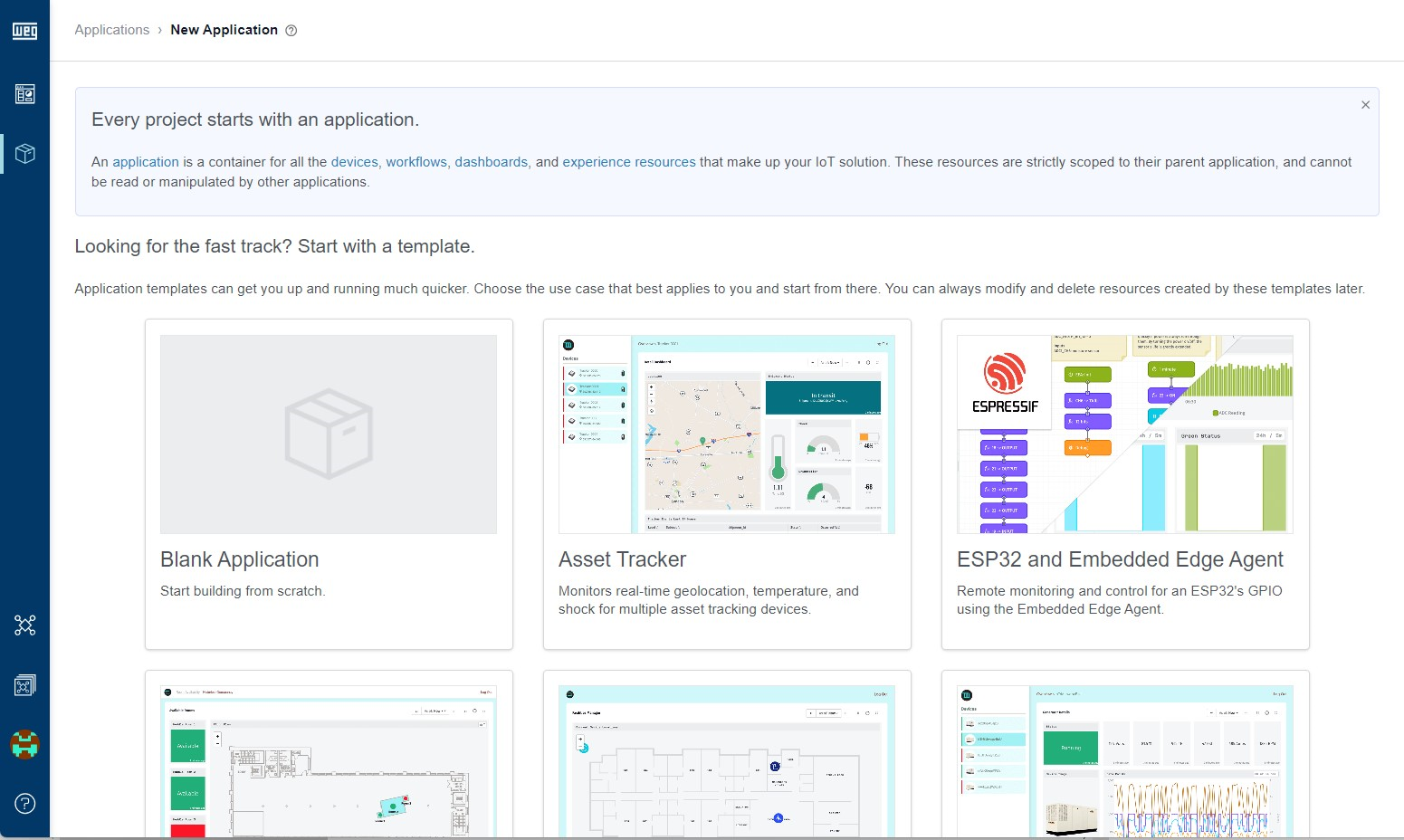Select the Asset Tracker template thumbnail
1404x840 pixels.
point(727,434)
